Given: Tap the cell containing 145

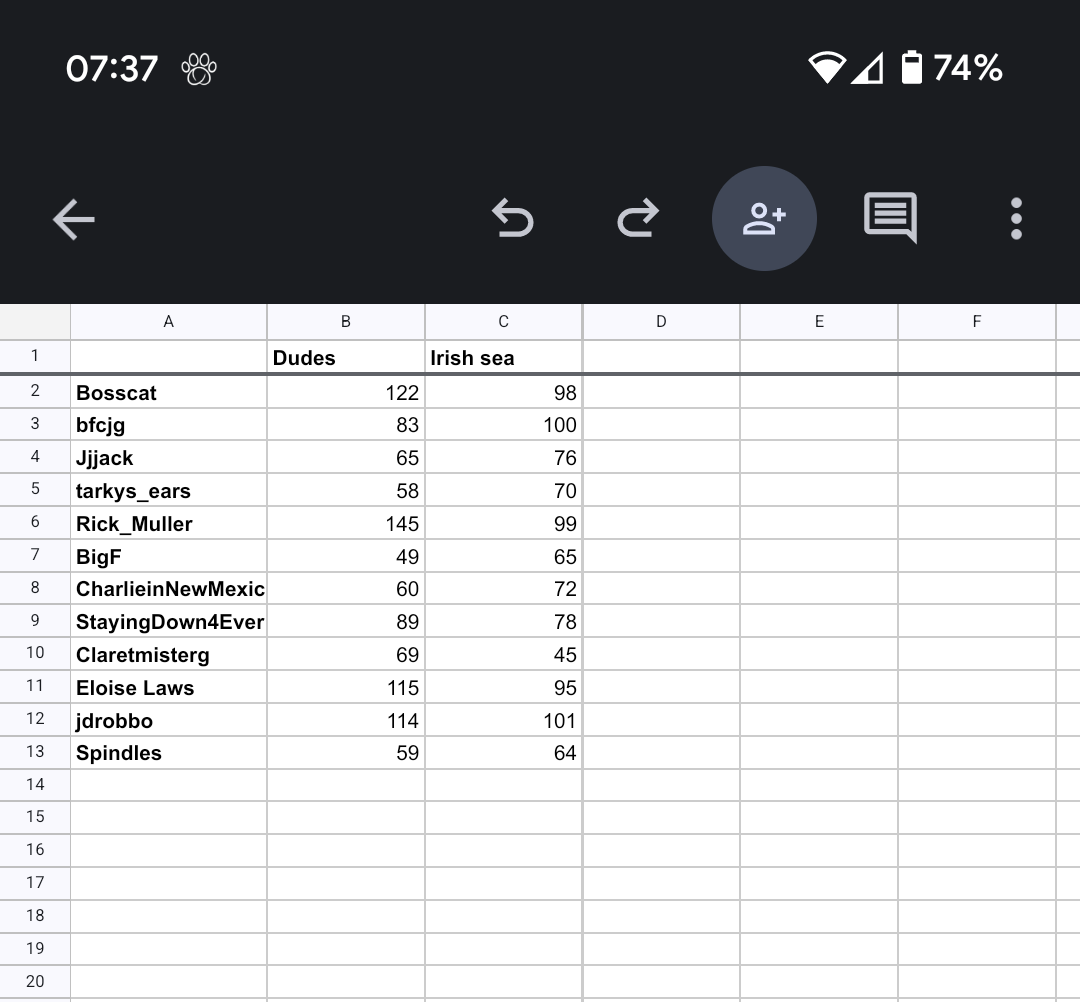Looking at the screenshot, I should point(345,524).
